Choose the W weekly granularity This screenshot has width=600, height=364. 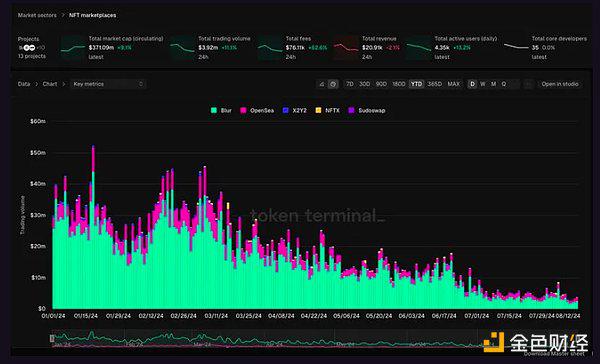[483, 84]
